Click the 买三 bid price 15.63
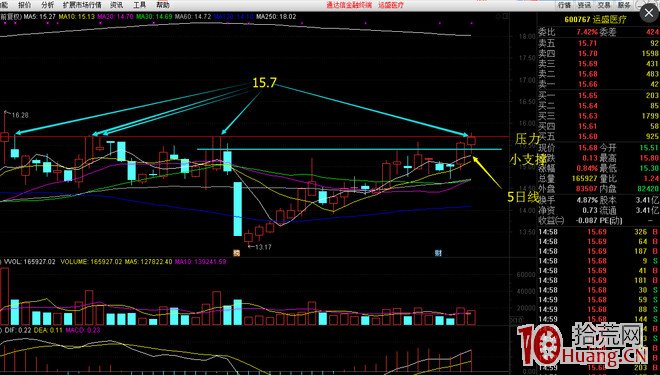This screenshot has width=660, height=375. pos(588,116)
